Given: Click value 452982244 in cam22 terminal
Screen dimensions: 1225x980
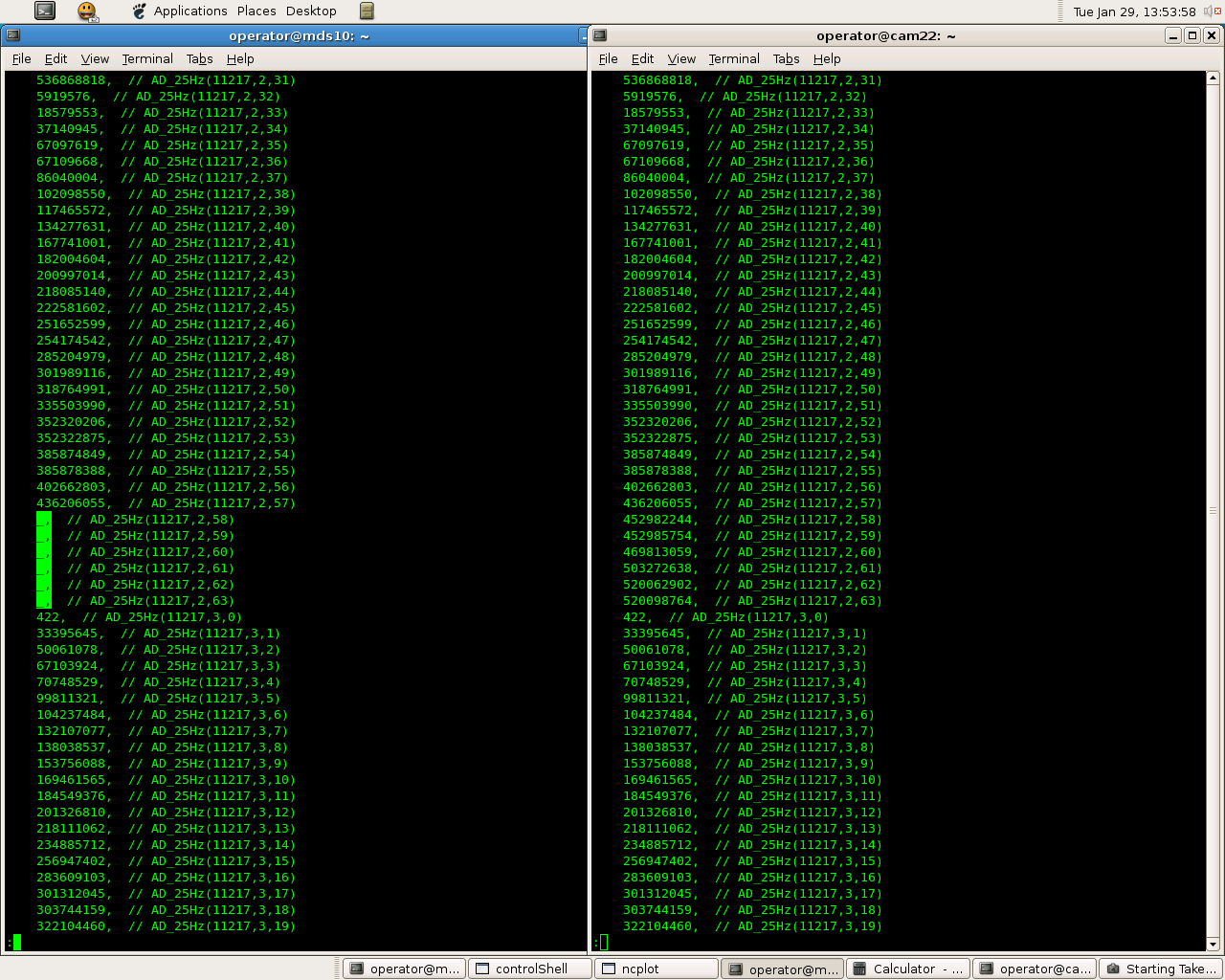Looking at the screenshot, I should [x=657, y=520].
